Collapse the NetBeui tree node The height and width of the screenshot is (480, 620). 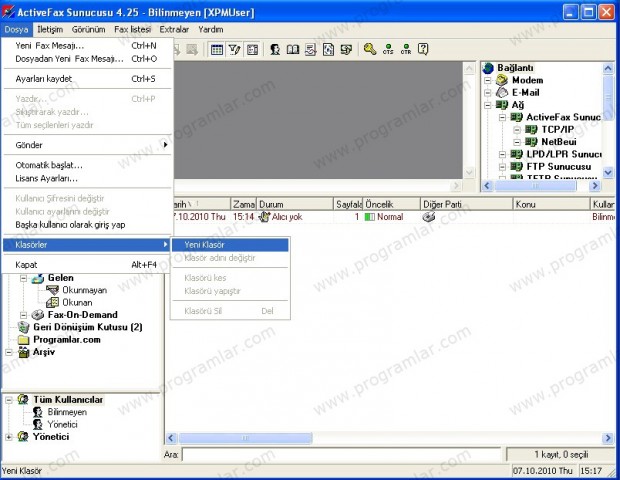pos(517,142)
